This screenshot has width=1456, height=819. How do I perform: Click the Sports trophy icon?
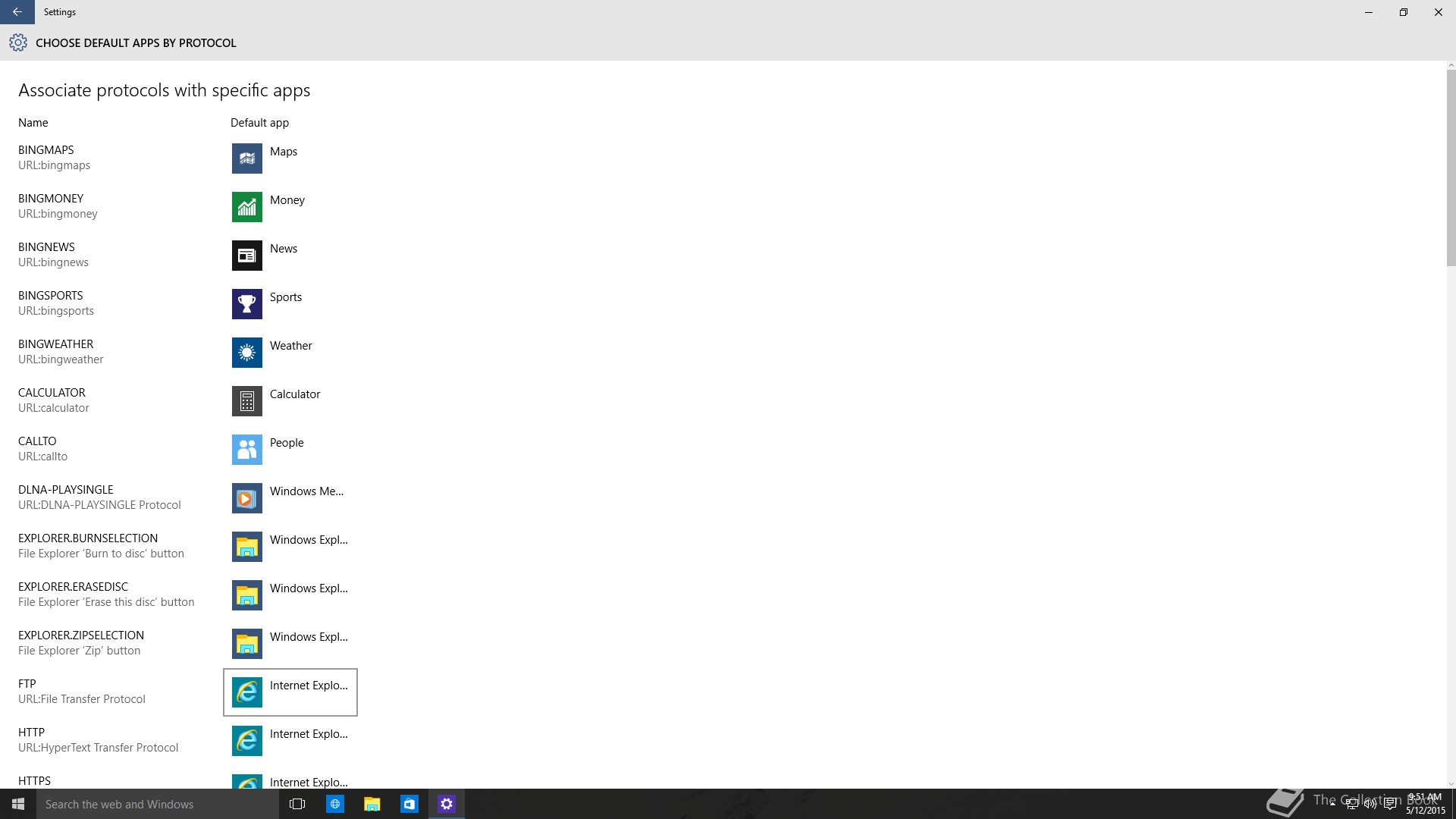[246, 304]
